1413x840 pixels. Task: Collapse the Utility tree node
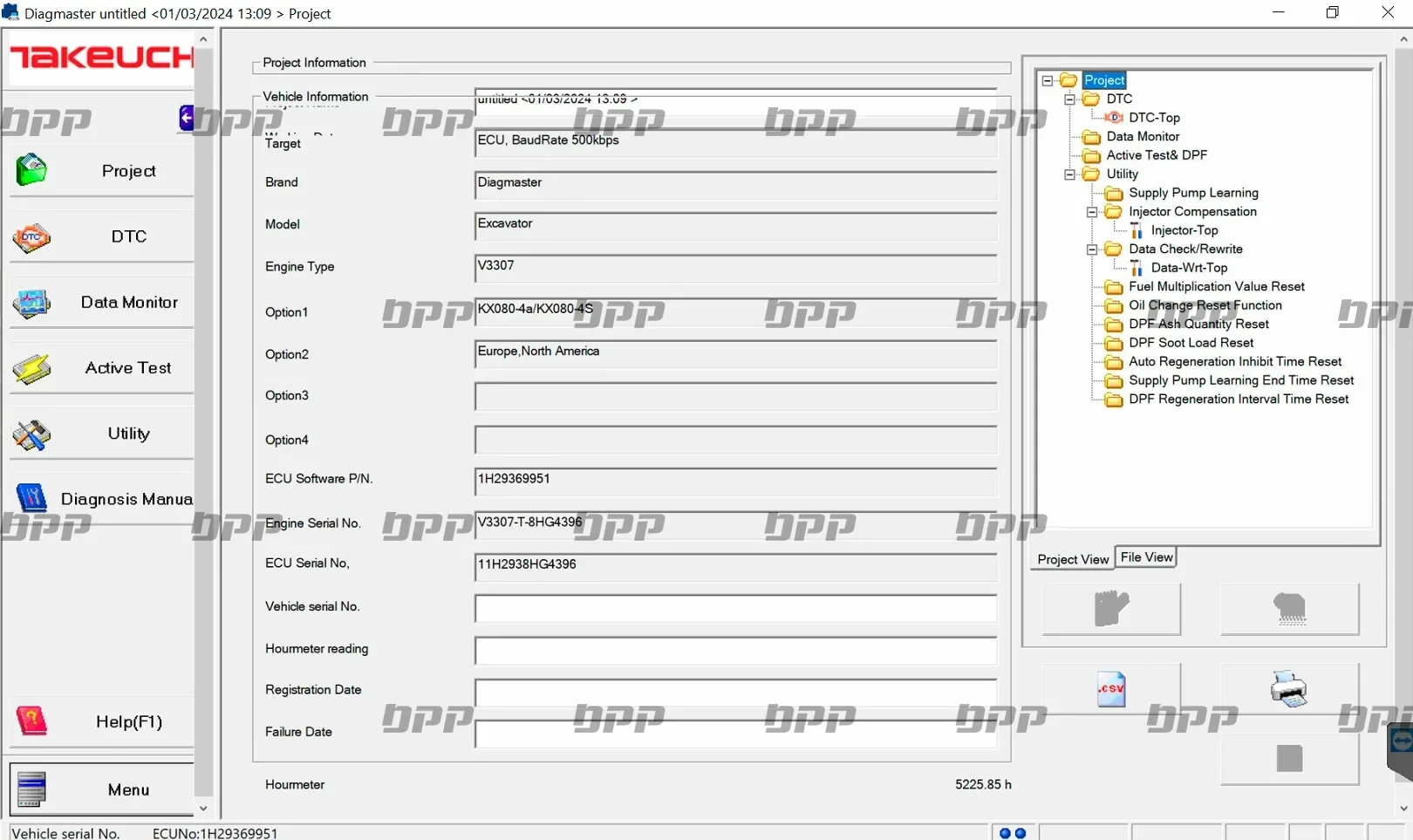click(1069, 174)
